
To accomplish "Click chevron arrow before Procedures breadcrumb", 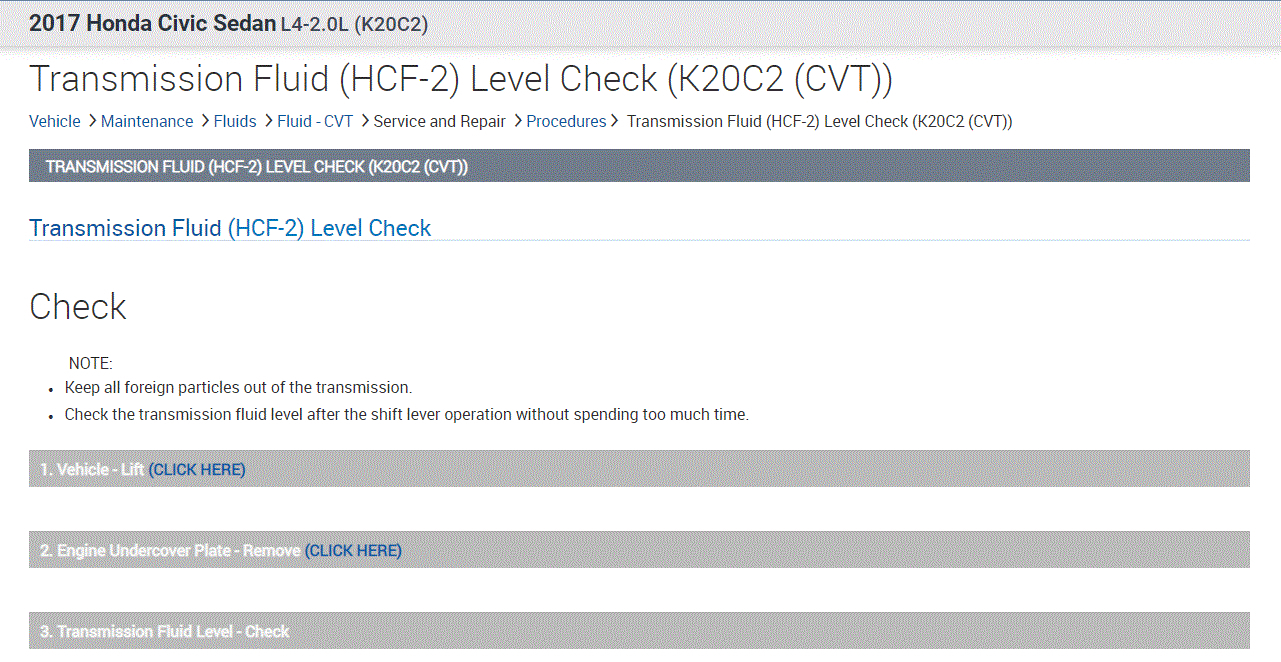I will pyautogui.click(x=518, y=121).
